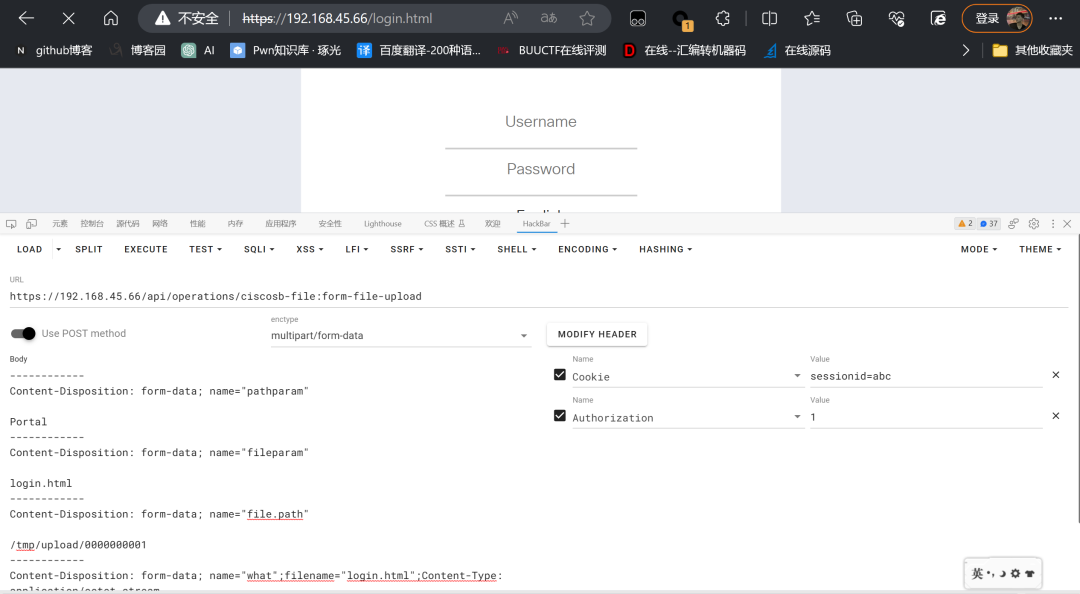Viewport: 1080px width, 594px height.
Task: Switch to the HackBar DevTools tab
Action: click(537, 224)
